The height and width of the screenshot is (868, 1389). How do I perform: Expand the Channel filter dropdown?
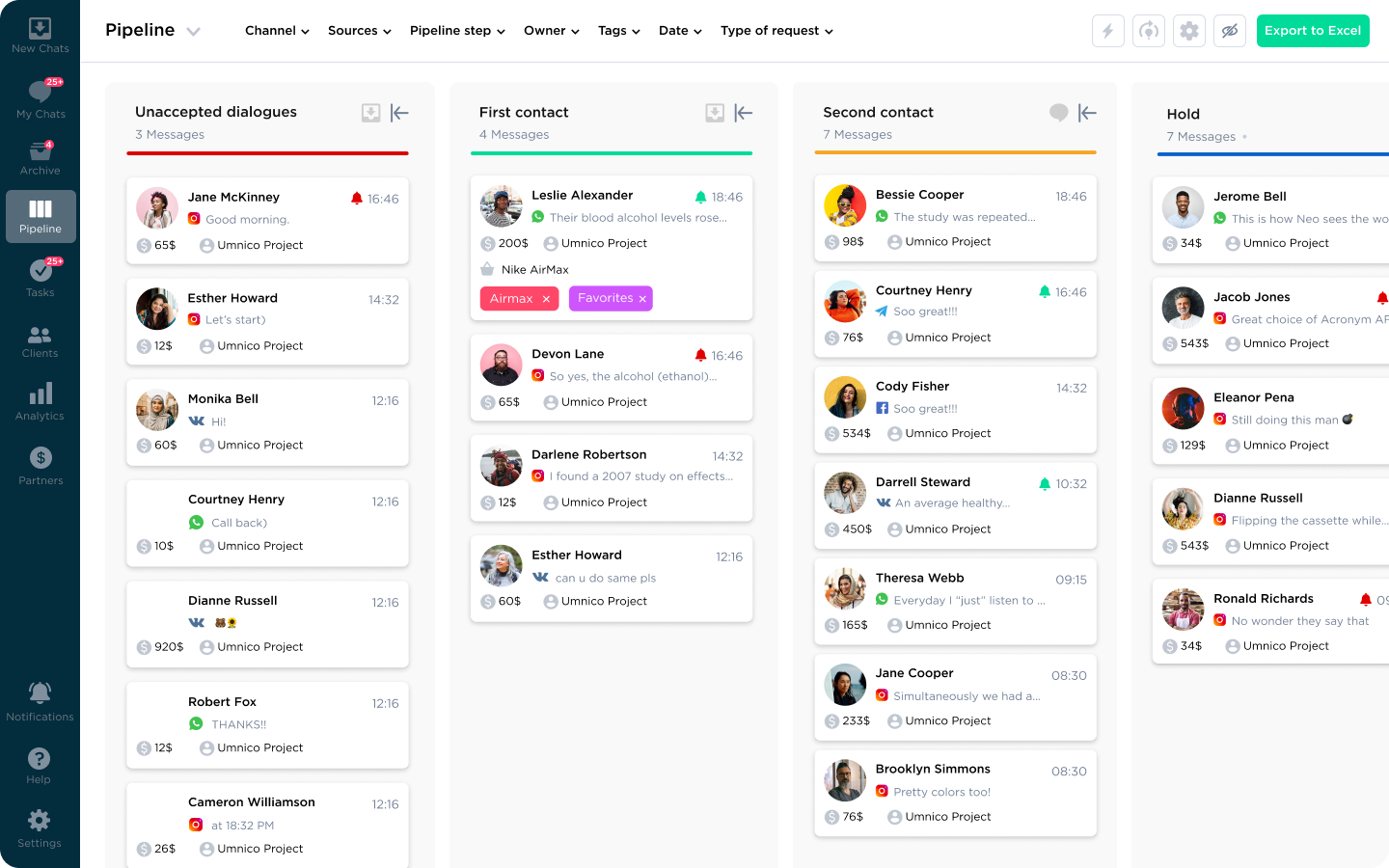pos(277,31)
